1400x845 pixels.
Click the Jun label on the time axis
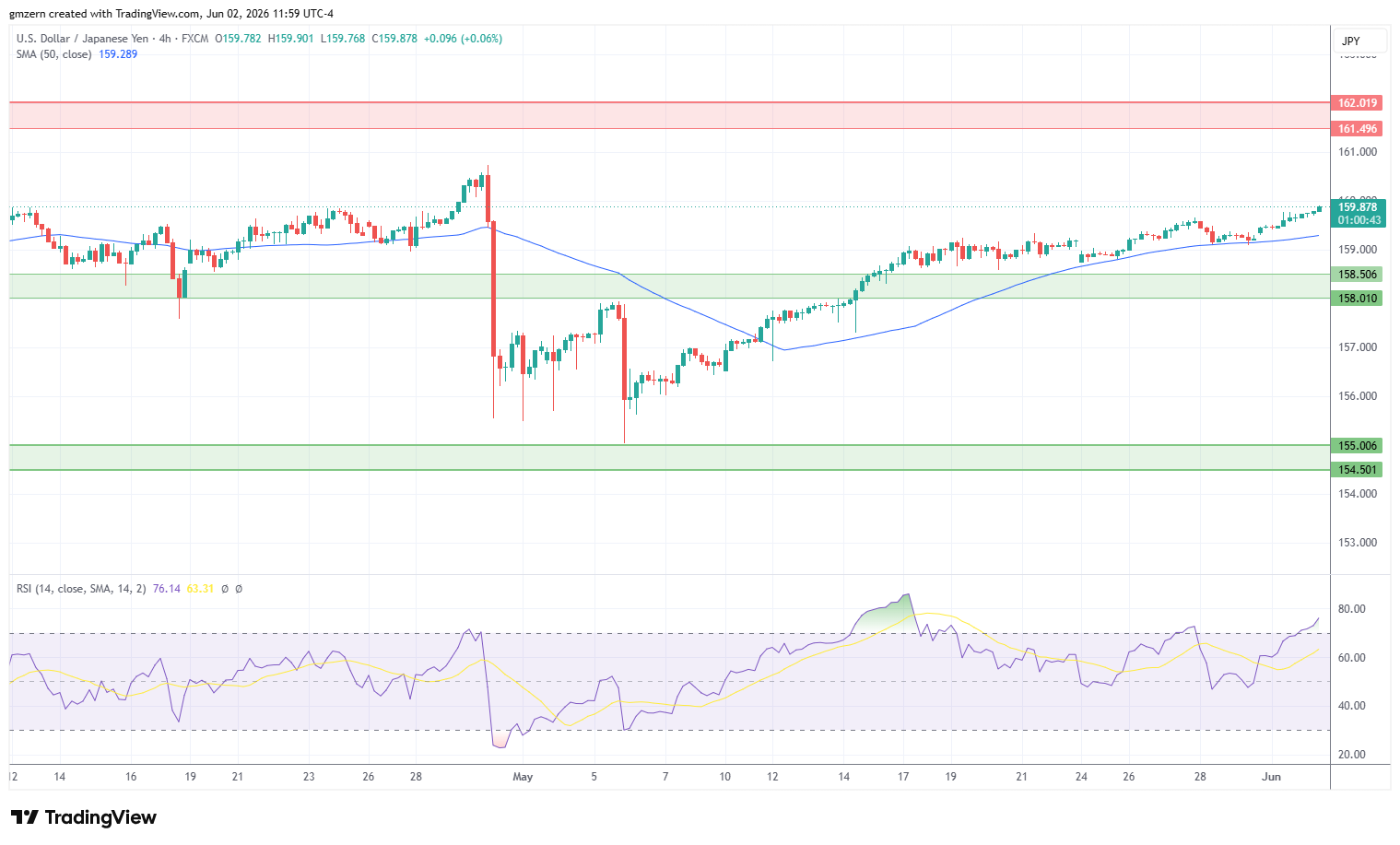coord(1271,777)
